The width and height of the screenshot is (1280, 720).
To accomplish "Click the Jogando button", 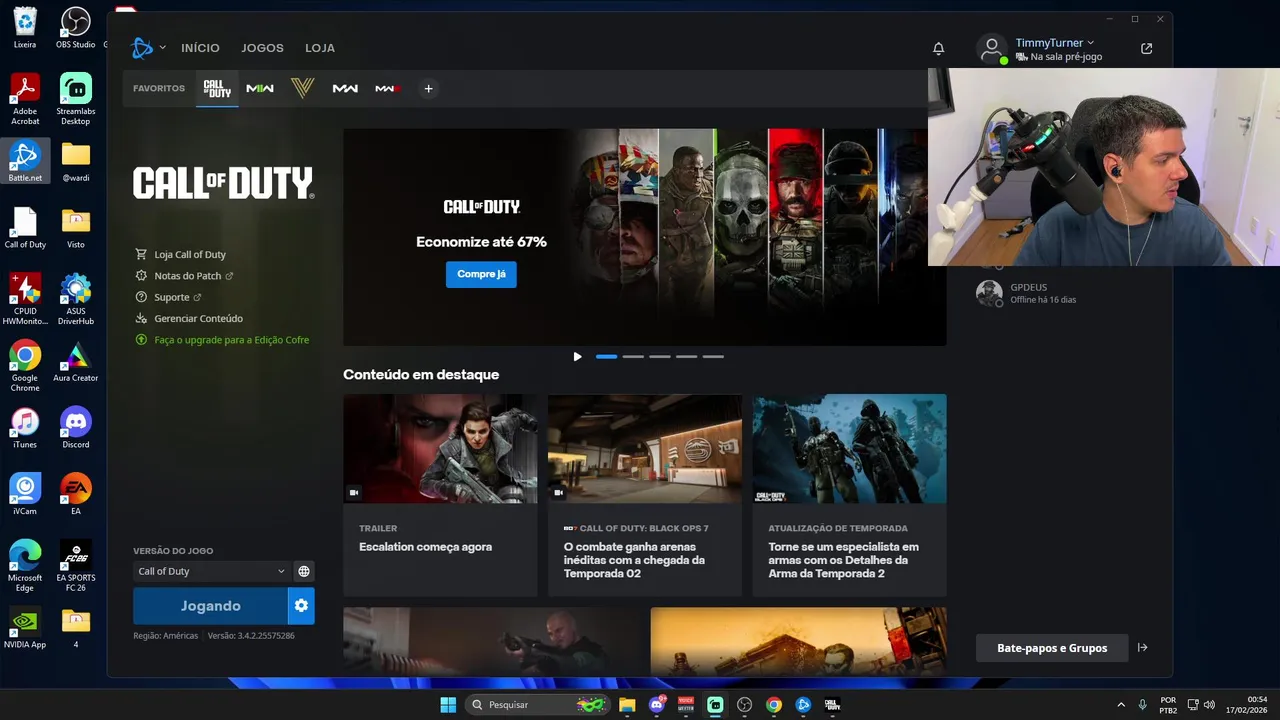I will click(x=210, y=606).
